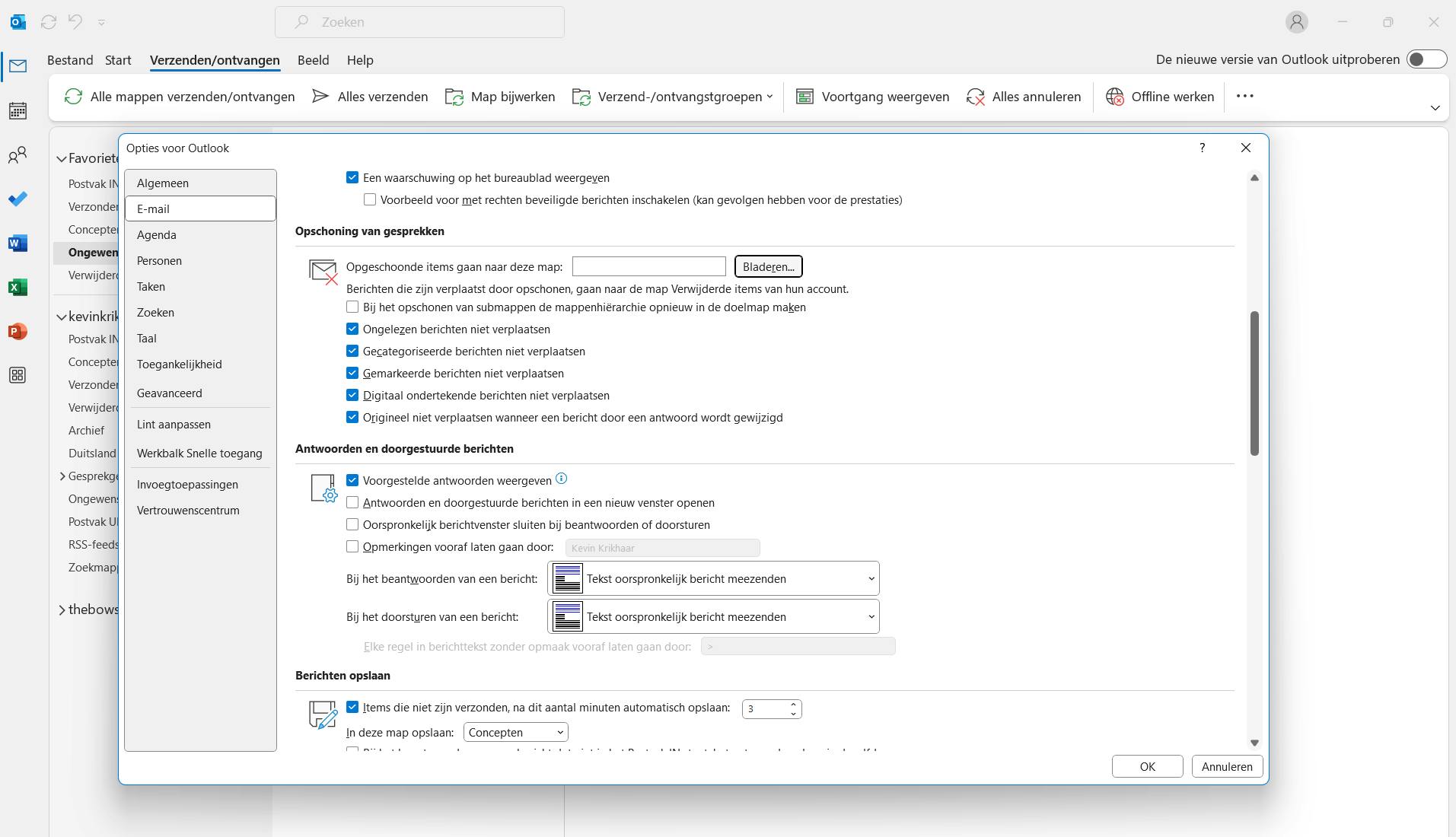Toggle the new Outlook version switch
The height and width of the screenshot is (837, 1456).
(1426, 59)
